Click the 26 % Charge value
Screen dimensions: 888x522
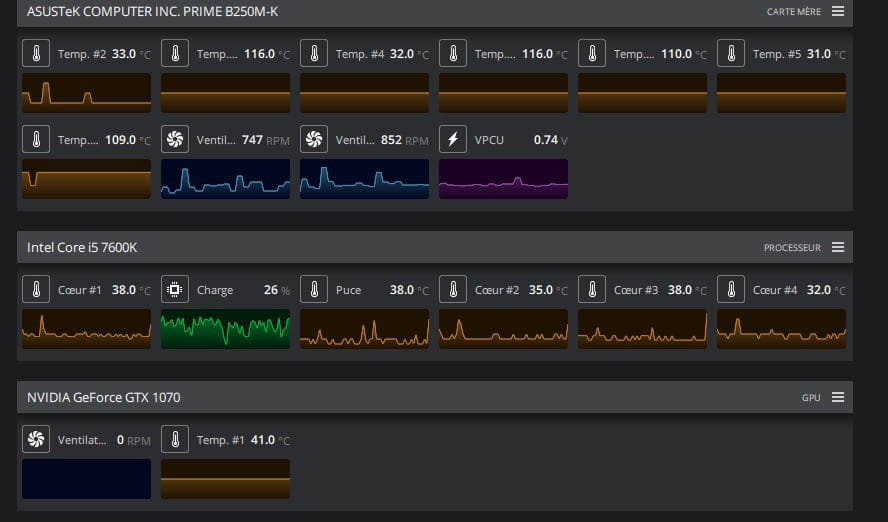point(276,290)
